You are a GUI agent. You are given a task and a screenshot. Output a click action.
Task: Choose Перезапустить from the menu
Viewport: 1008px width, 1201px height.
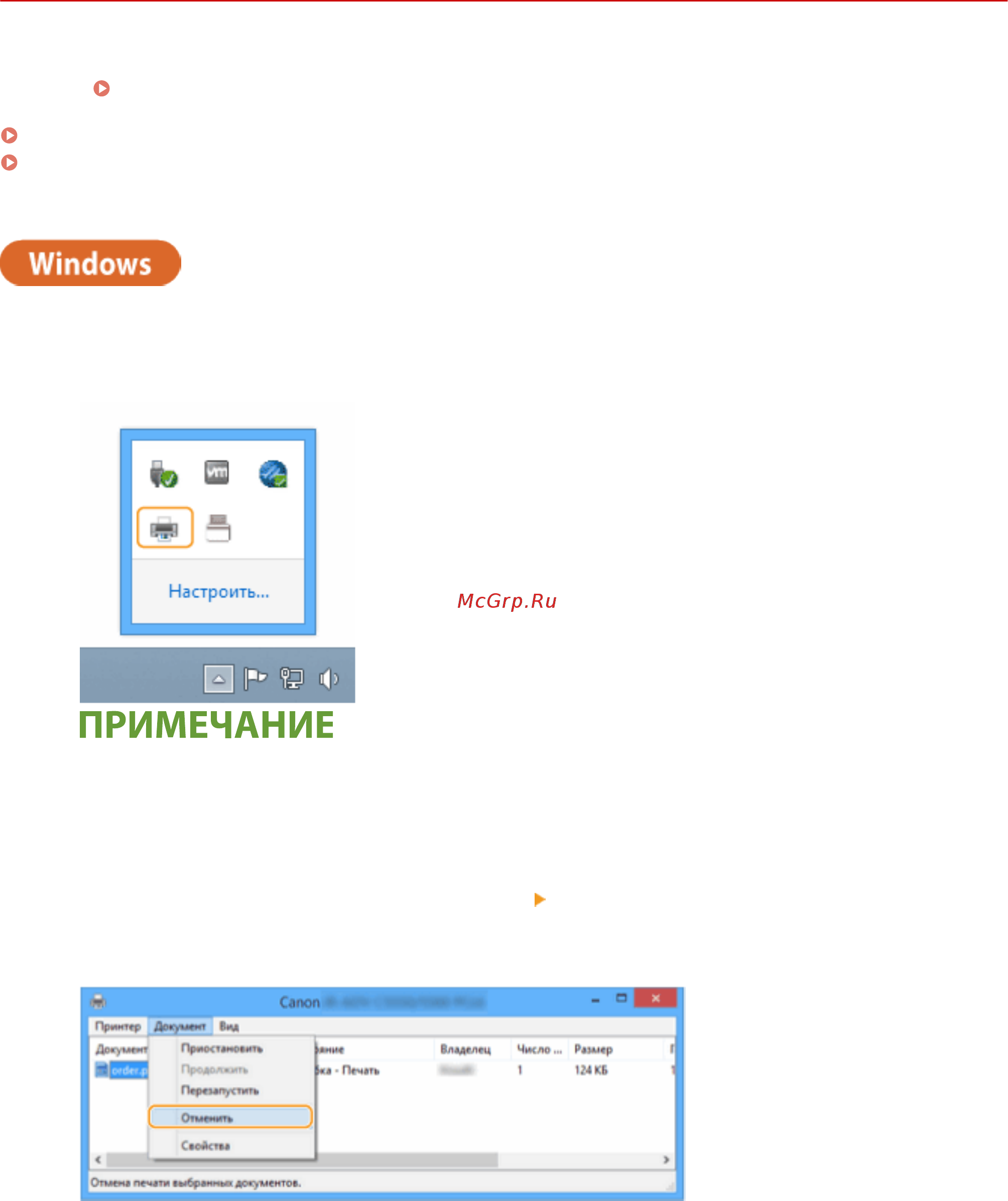click(x=220, y=1091)
